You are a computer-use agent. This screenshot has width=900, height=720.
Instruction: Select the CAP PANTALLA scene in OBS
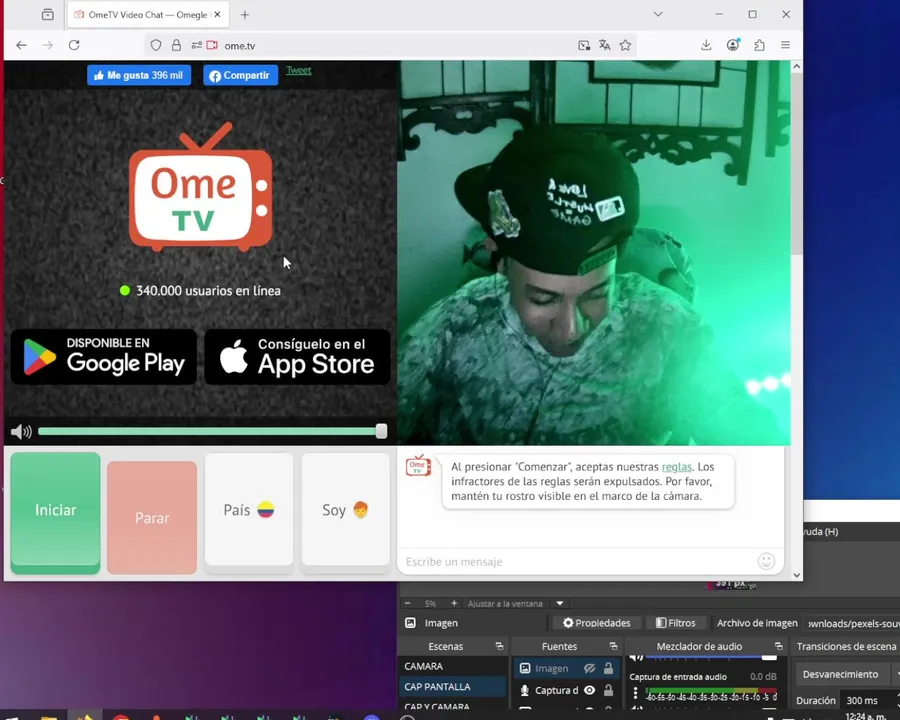tap(452, 687)
